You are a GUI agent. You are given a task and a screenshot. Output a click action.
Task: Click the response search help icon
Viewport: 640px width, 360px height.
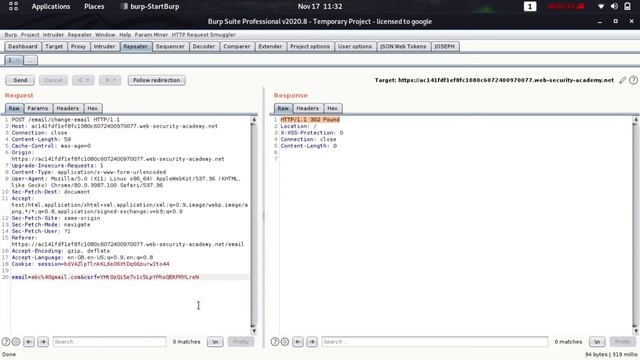pos(275,342)
